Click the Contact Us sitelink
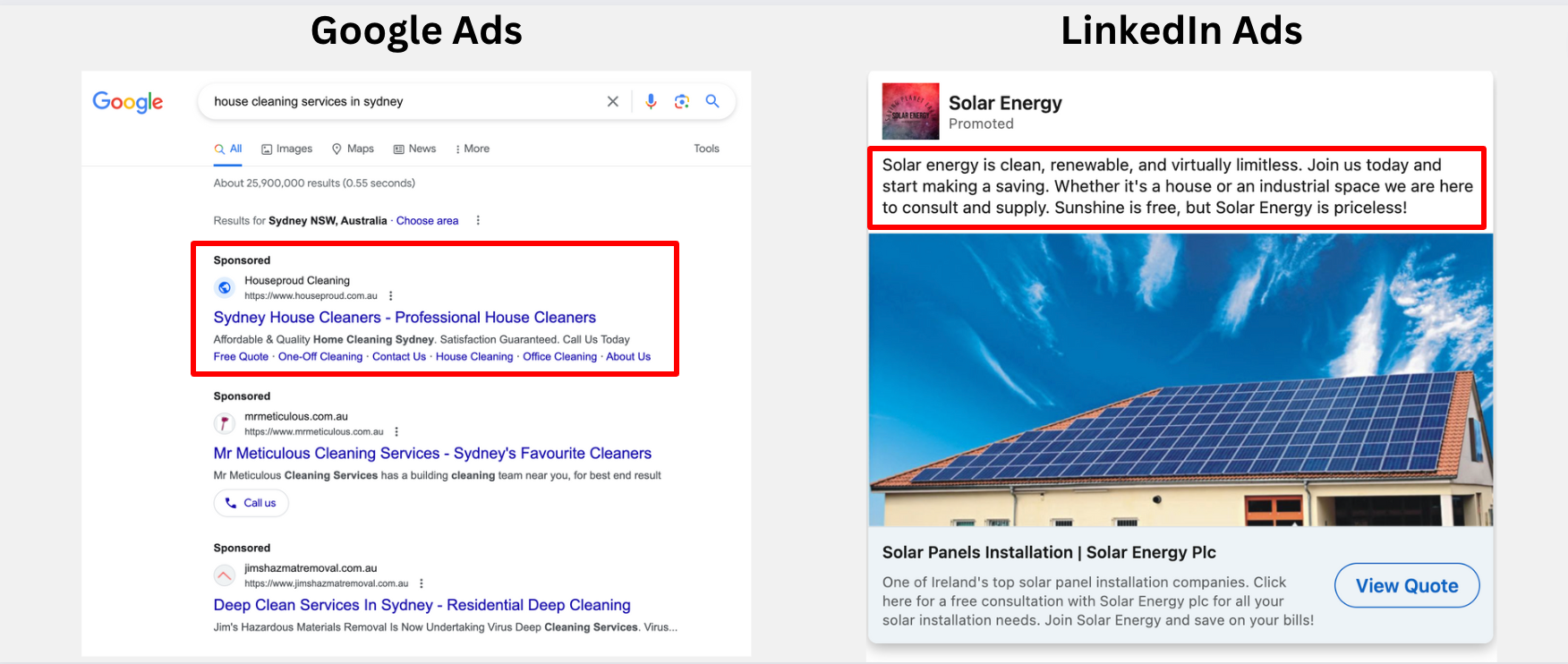This screenshot has height=664, width=1568. 399,356
